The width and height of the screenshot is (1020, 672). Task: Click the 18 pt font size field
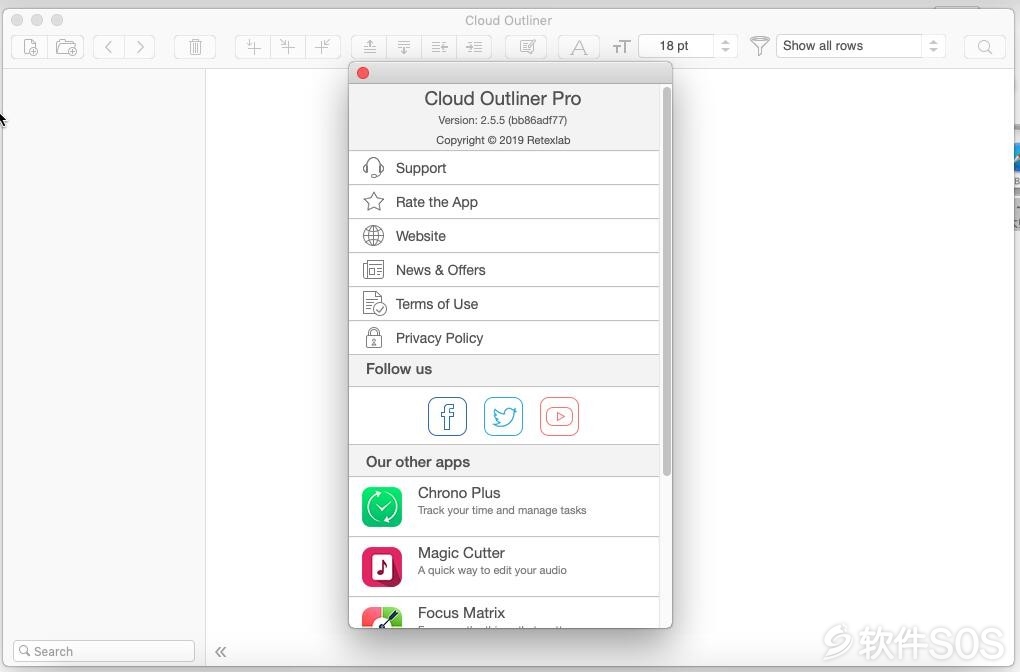(x=677, y=46)
